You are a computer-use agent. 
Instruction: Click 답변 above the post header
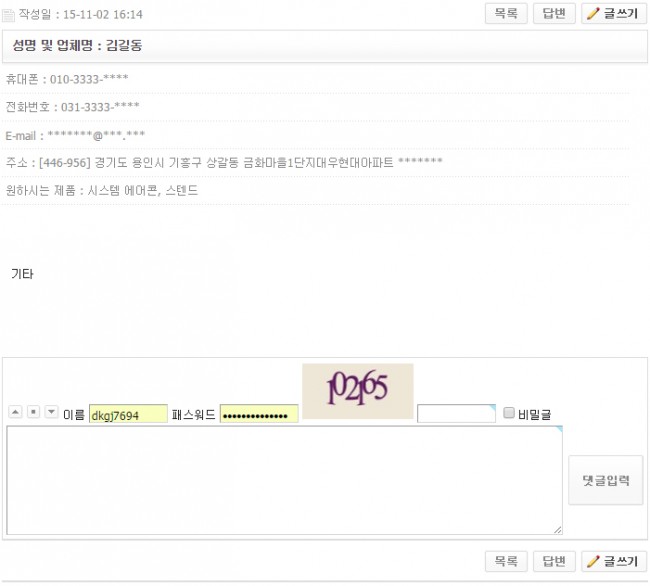pos(554,14)
